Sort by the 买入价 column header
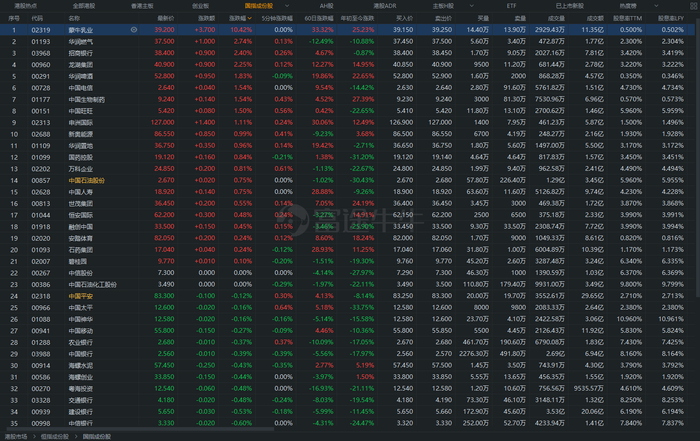The width and height of the screenshot is (700, 441). pos(404,18)
